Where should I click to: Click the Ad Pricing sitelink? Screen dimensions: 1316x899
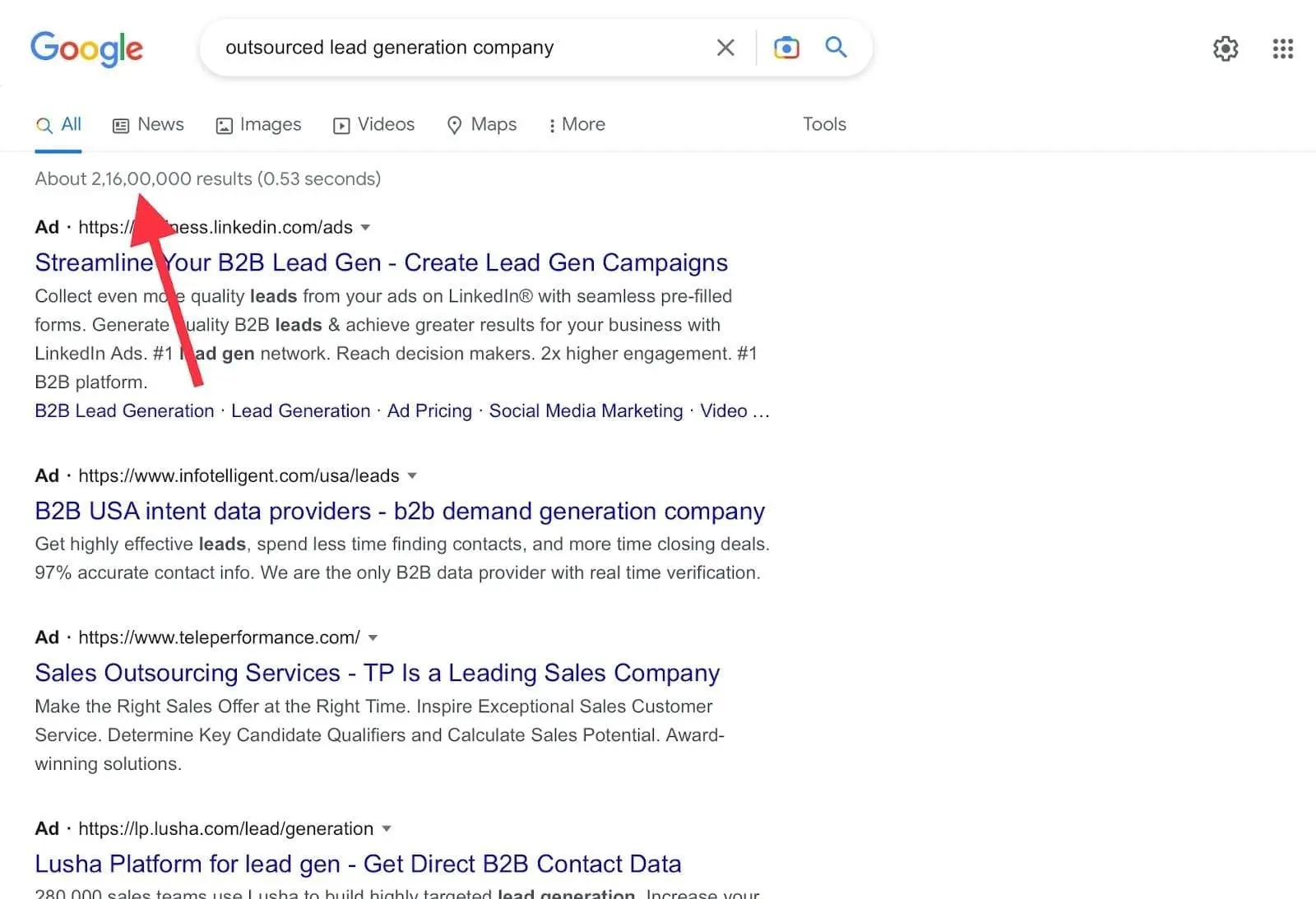coord(429,410)
